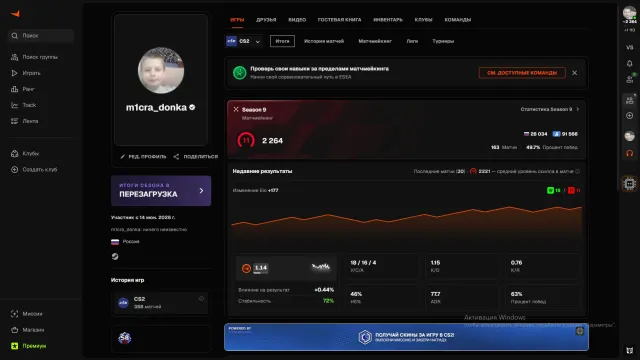Open the Команды profile tab
This screenshot has width=640, height=360.
pyautogui.click(x=458, y=20)
